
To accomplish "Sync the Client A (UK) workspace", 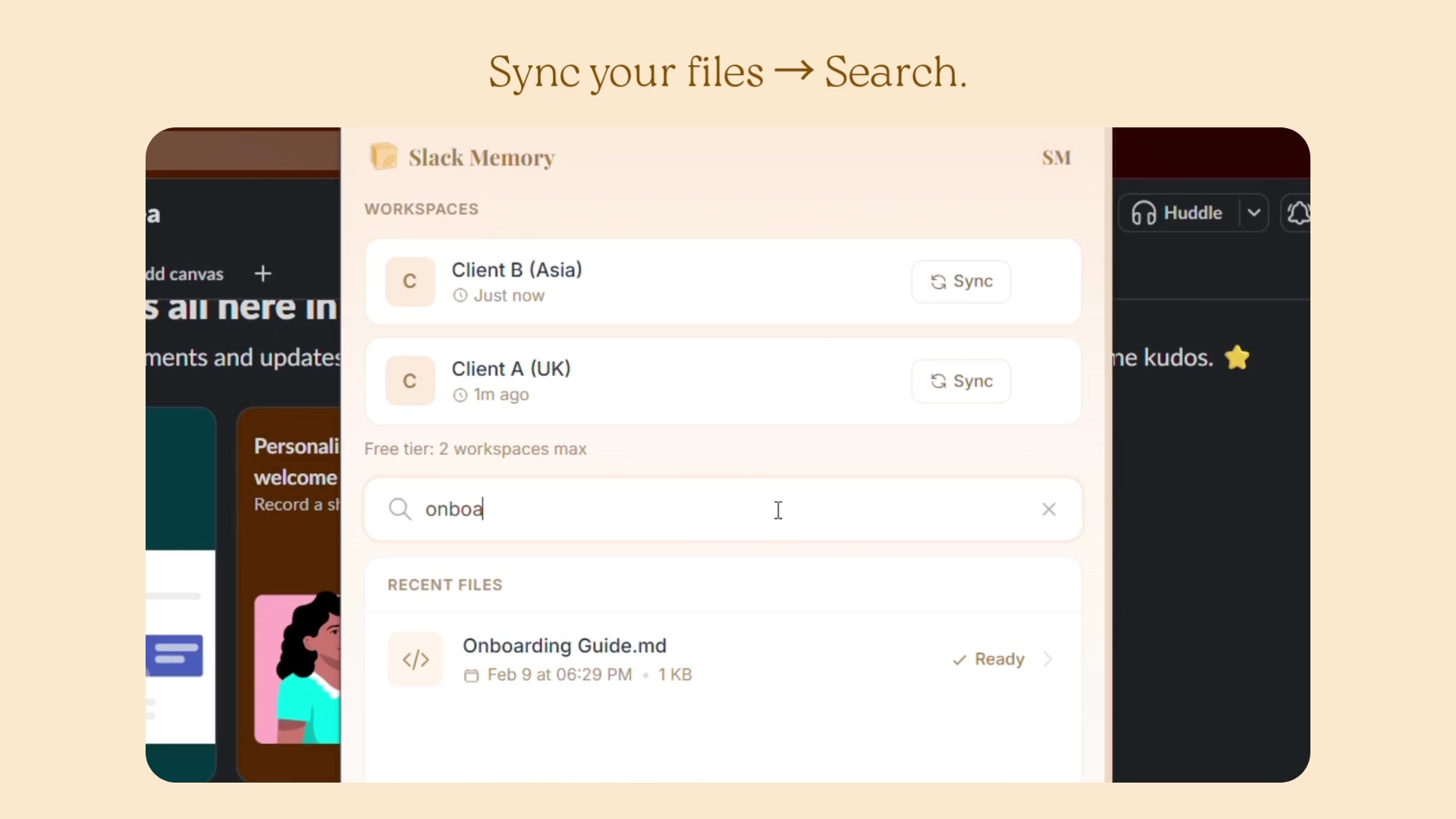I will (961, 381).
